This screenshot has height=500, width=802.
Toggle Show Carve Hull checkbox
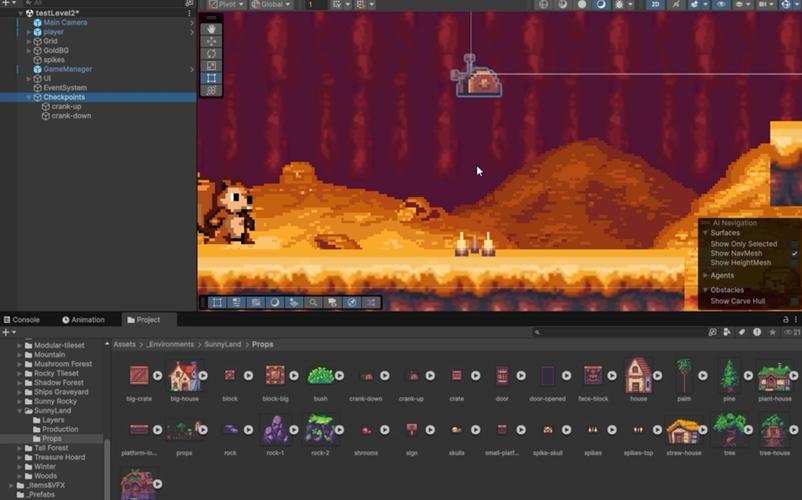pos(794,301)
